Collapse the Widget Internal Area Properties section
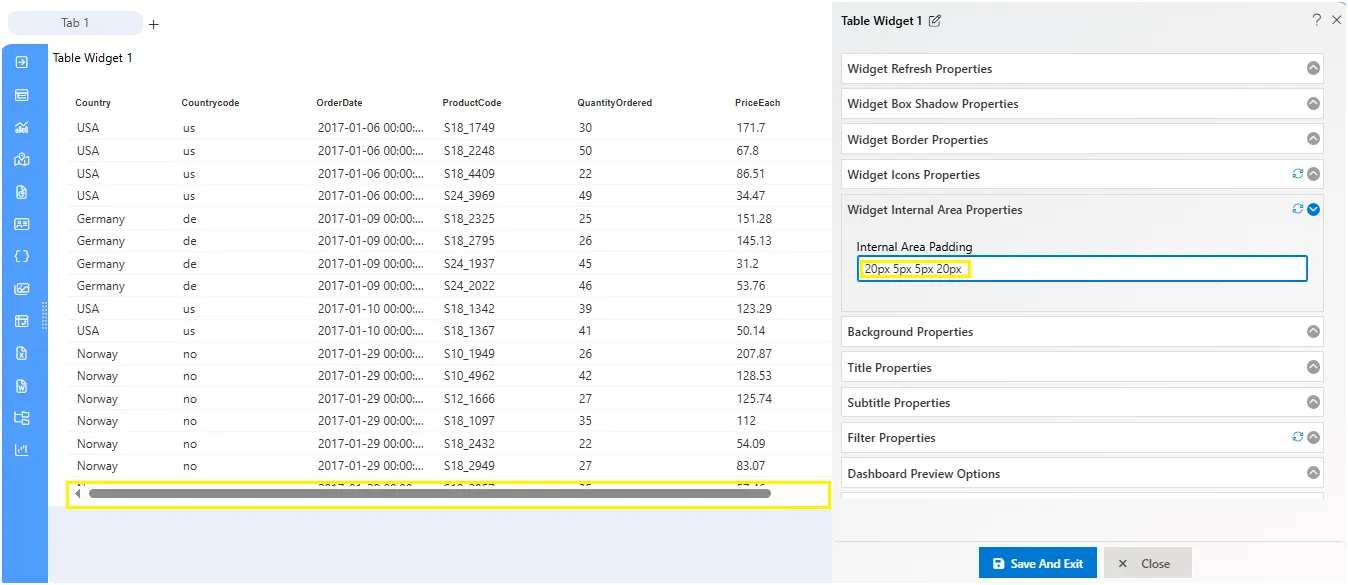The image size is (1348, 585). (1314, 209)
